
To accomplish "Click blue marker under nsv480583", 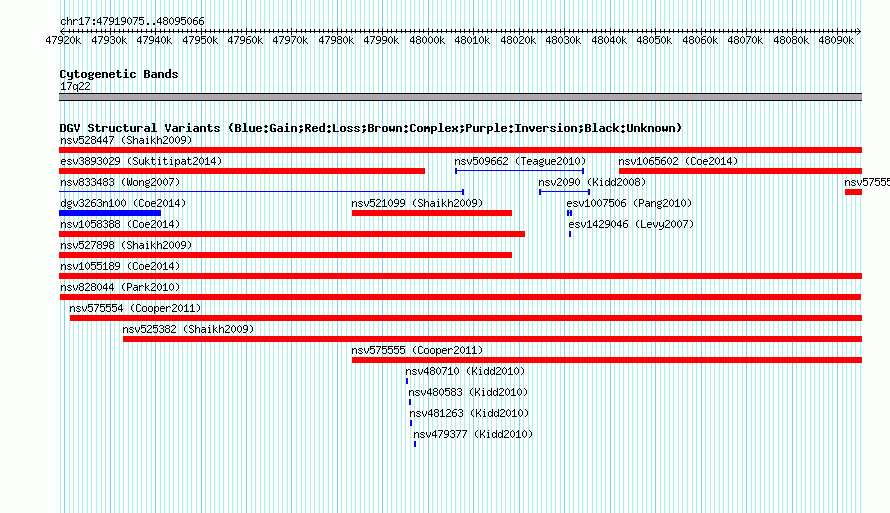I will [410, 402].
